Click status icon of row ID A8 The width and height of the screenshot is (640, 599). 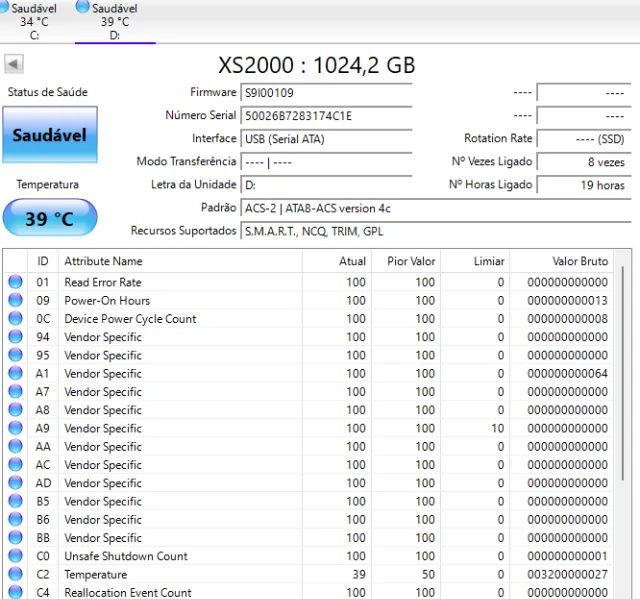(x=16, y=410)
